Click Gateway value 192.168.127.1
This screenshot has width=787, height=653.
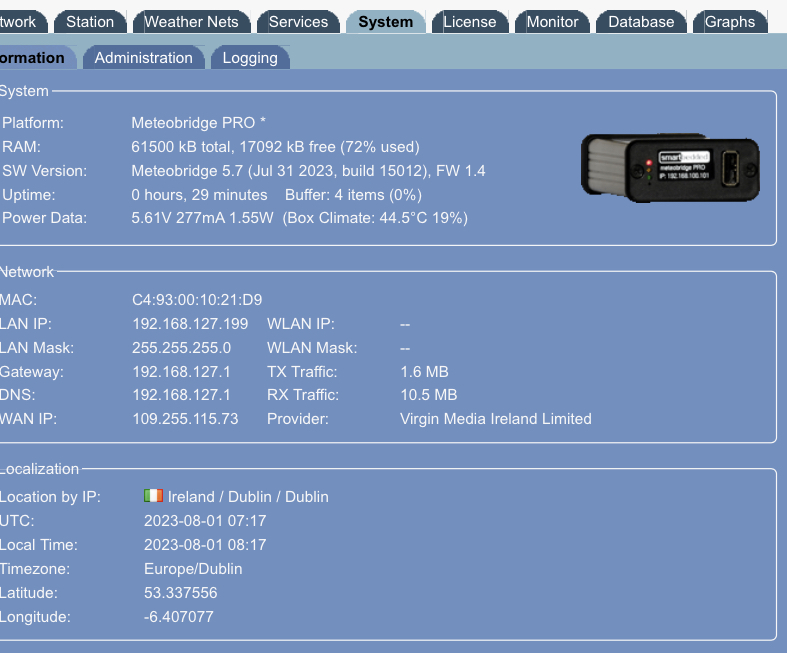pos(181,372)
